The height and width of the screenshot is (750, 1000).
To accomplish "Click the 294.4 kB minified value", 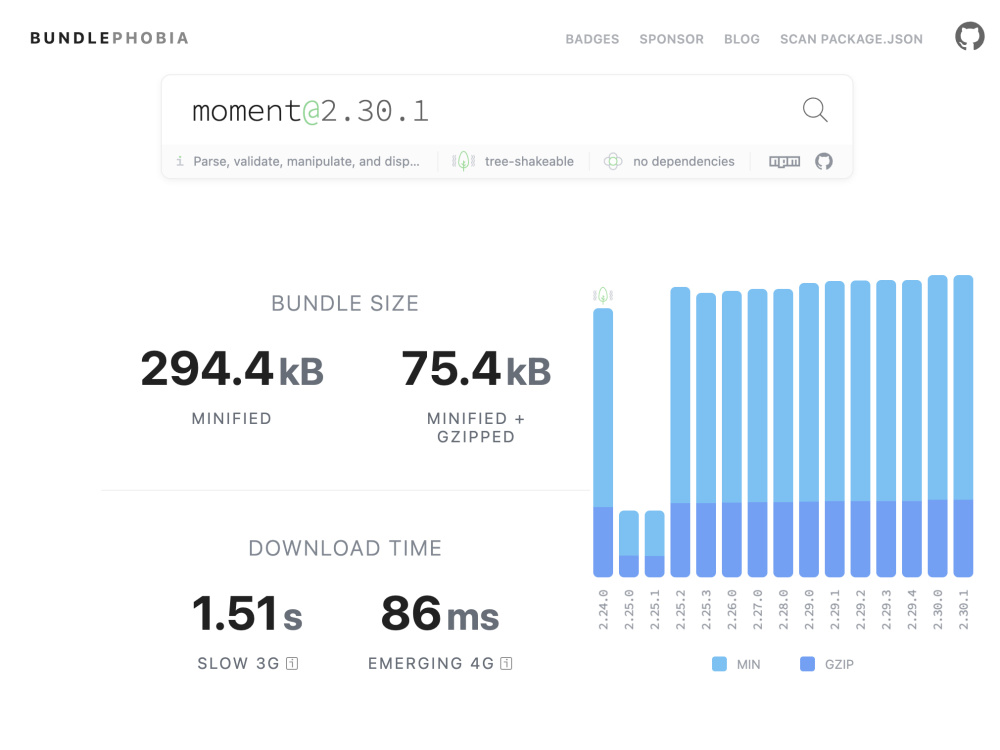I will click(232, 369).
